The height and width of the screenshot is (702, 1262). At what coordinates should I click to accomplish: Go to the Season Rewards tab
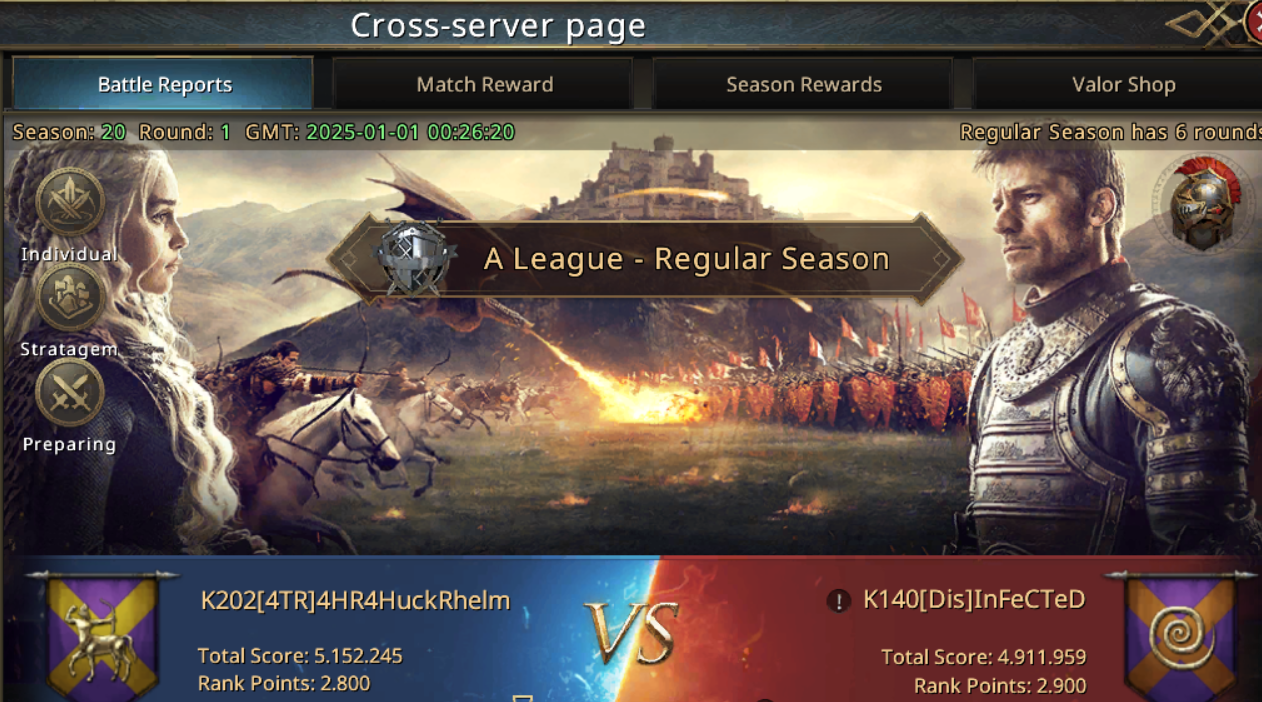(x=803, y=84)
